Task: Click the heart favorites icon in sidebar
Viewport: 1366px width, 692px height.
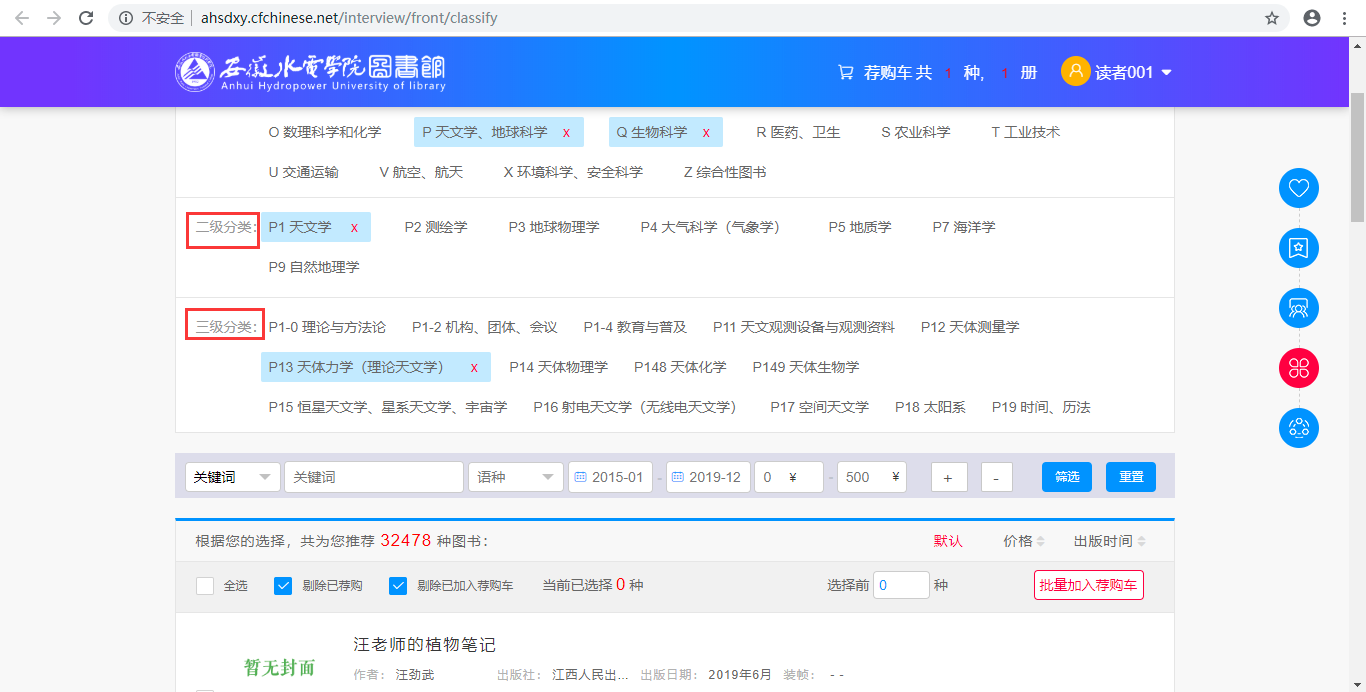Action: coord(1298,188)
